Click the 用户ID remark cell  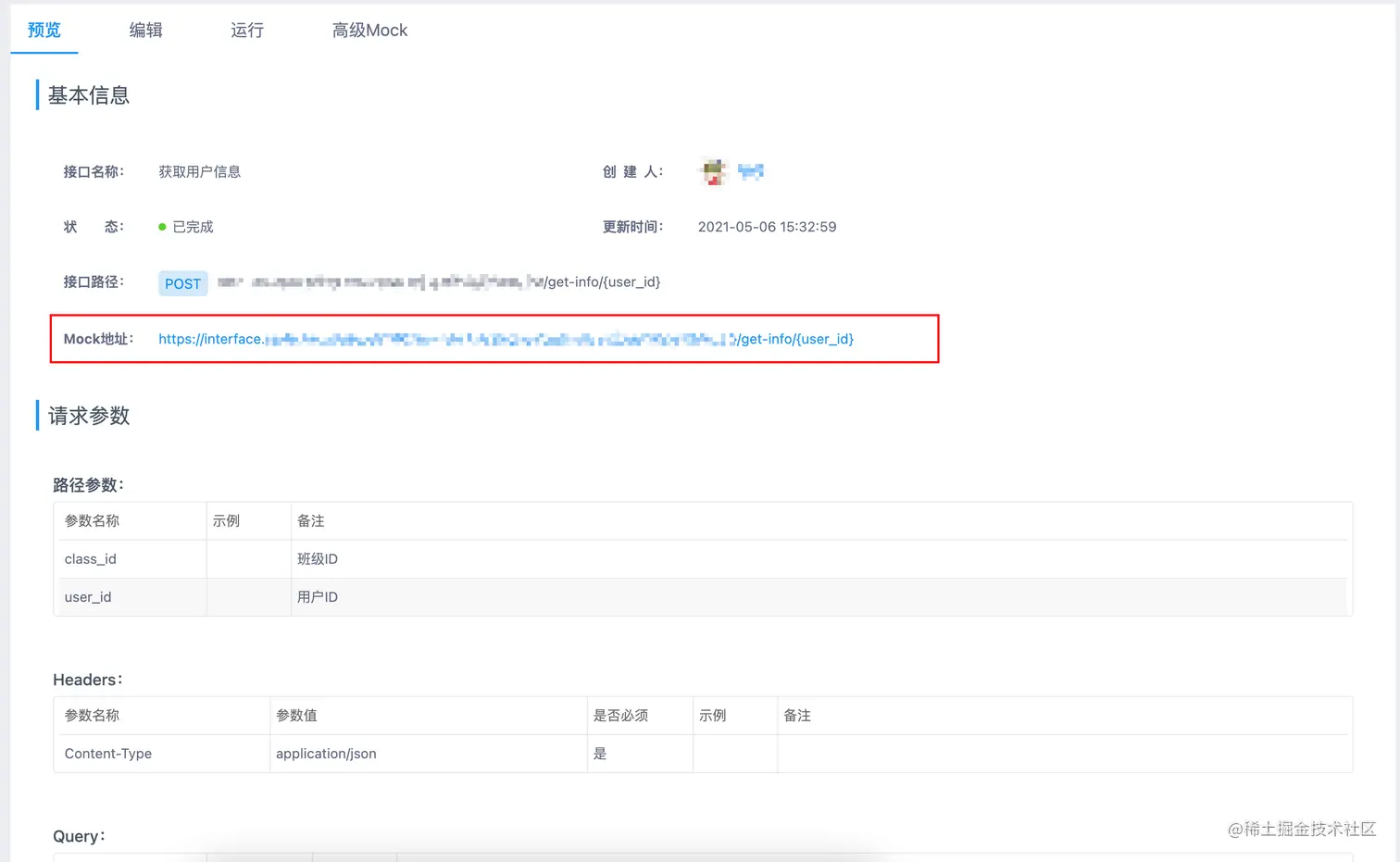(x=821, y=597)
